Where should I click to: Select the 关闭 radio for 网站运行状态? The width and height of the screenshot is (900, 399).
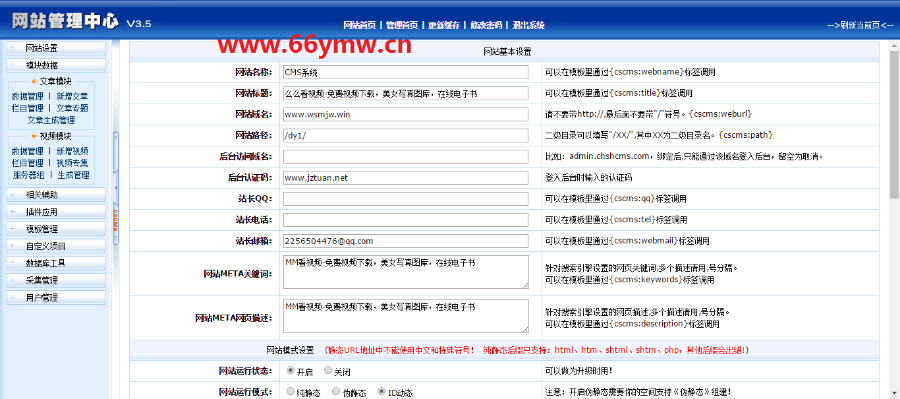(x=328, y=370)
